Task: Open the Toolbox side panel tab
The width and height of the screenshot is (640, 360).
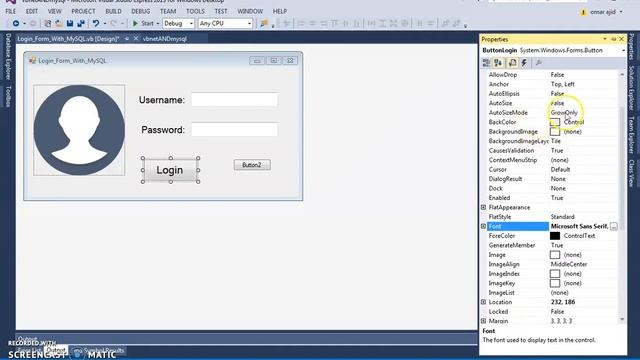Action: click(x=7, y=97)
